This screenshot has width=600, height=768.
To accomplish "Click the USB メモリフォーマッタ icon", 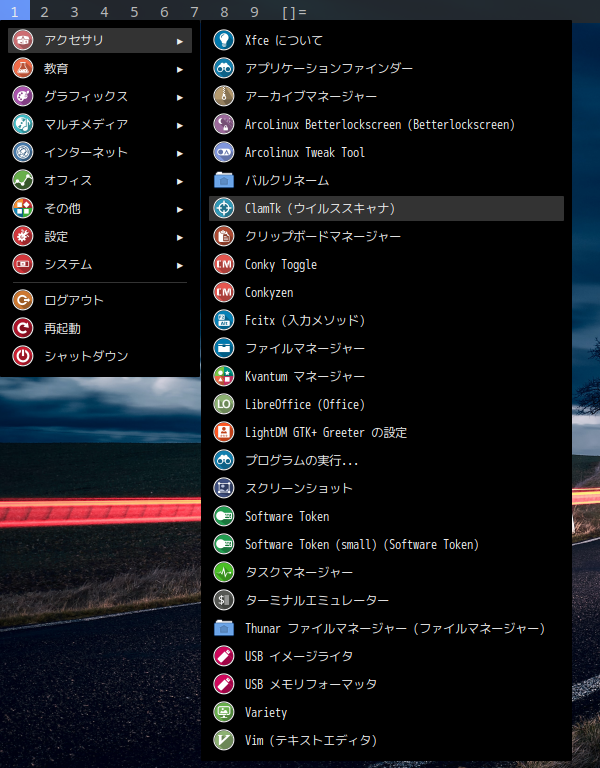I will [224, 684].
